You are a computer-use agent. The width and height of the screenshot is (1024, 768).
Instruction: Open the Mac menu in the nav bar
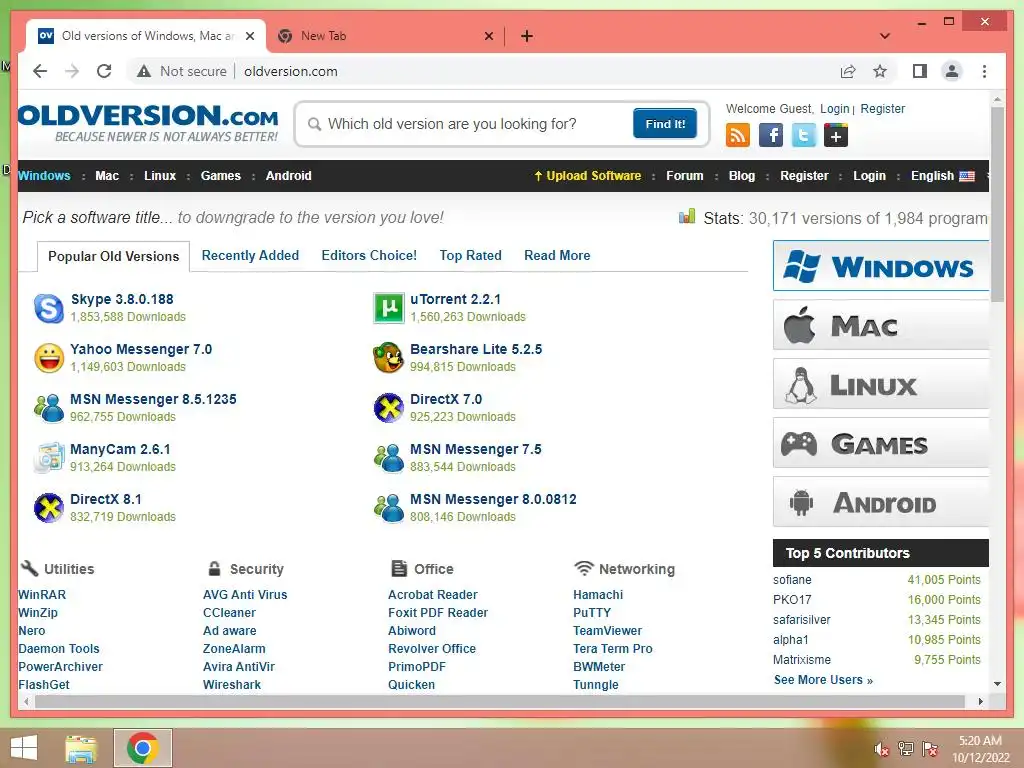107,176
